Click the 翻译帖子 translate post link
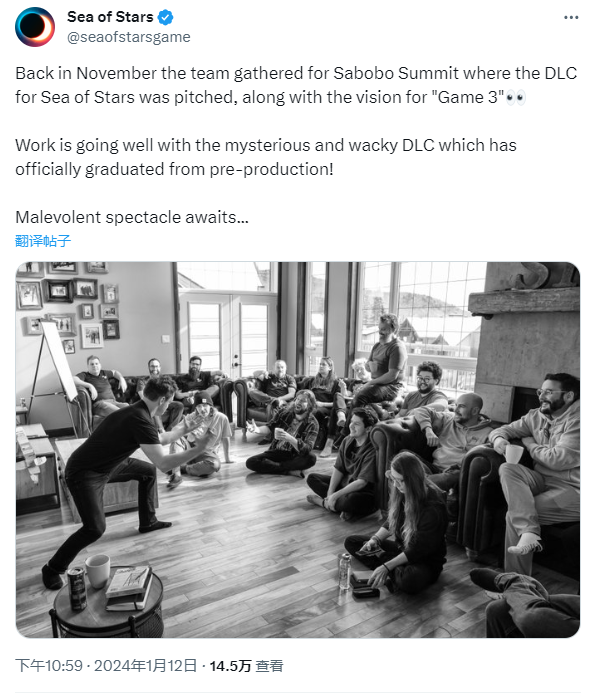 click(x=43, y=241)
